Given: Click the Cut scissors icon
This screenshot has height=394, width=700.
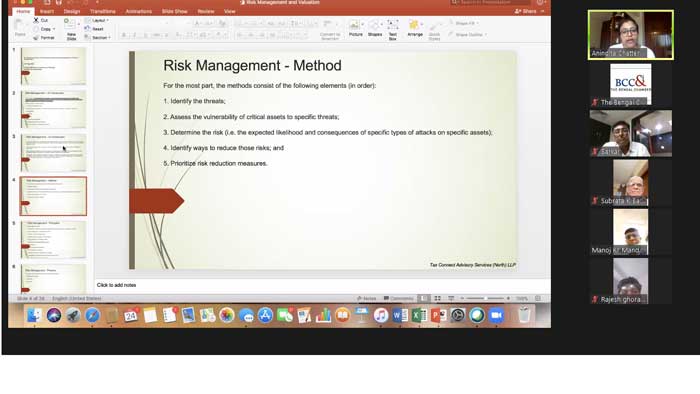Looking at the screenshot, I should (36, 20).
